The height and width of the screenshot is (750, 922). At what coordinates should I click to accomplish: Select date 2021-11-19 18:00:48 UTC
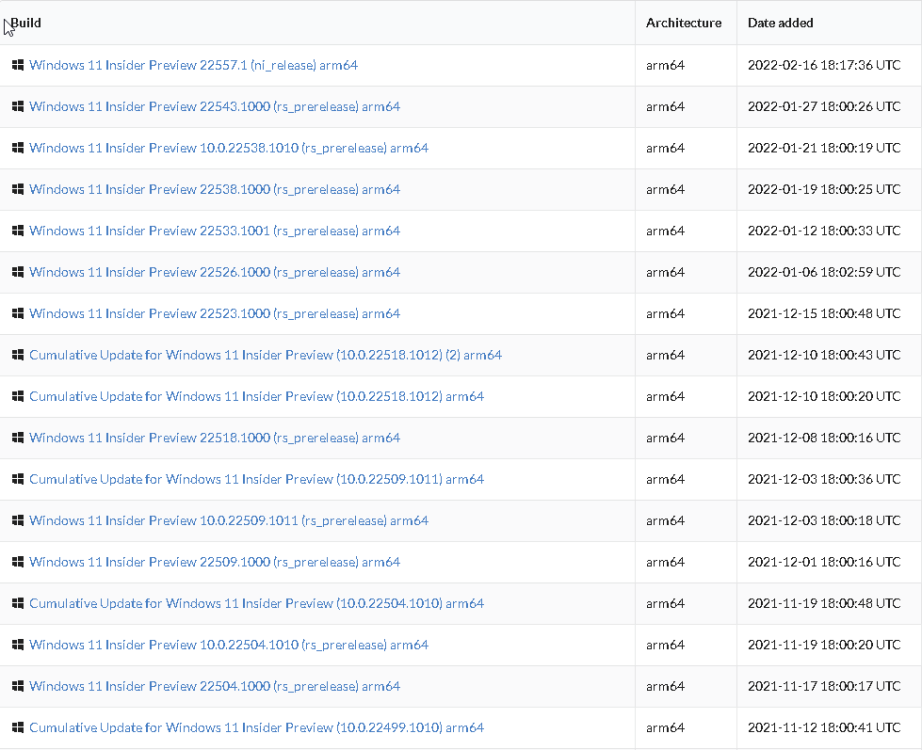click(824, 604)
